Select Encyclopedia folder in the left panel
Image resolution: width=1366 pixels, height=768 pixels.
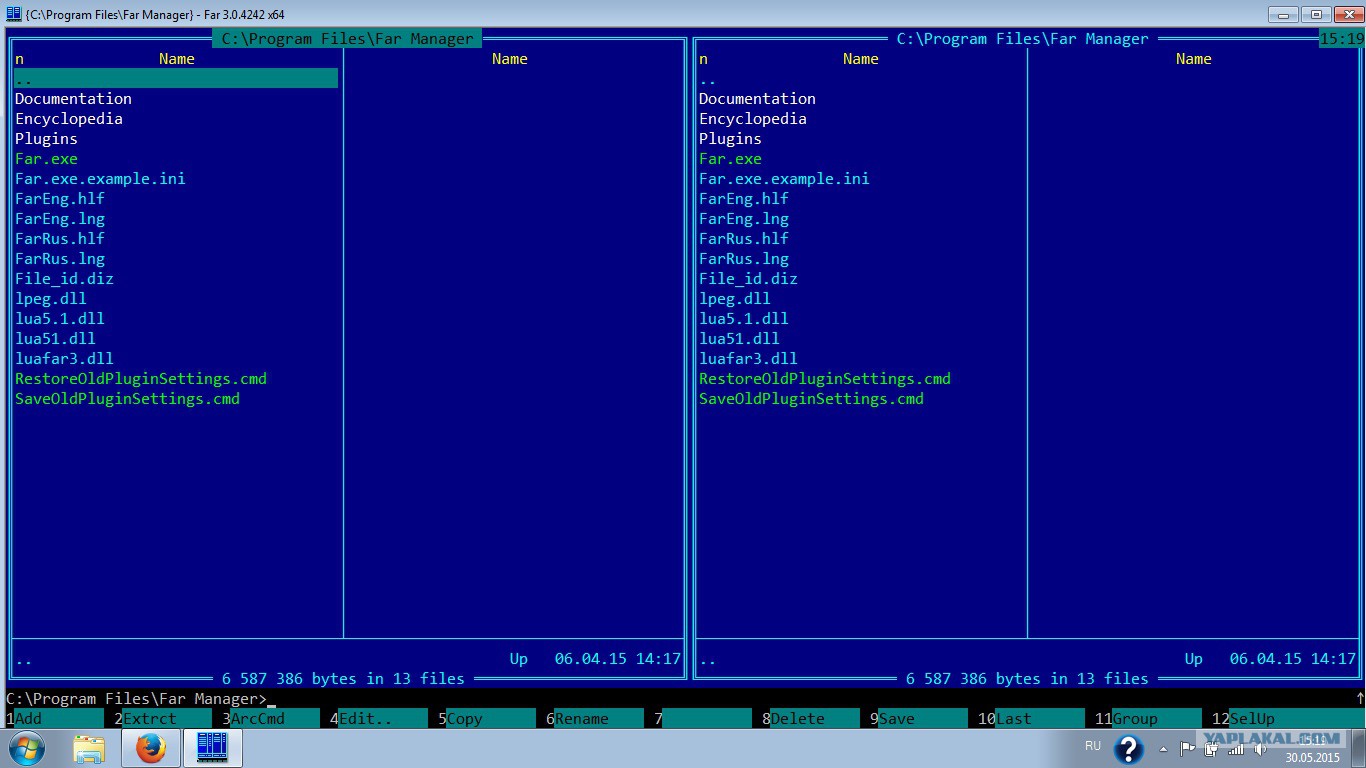pyautogui.click(x=69, y=119)
